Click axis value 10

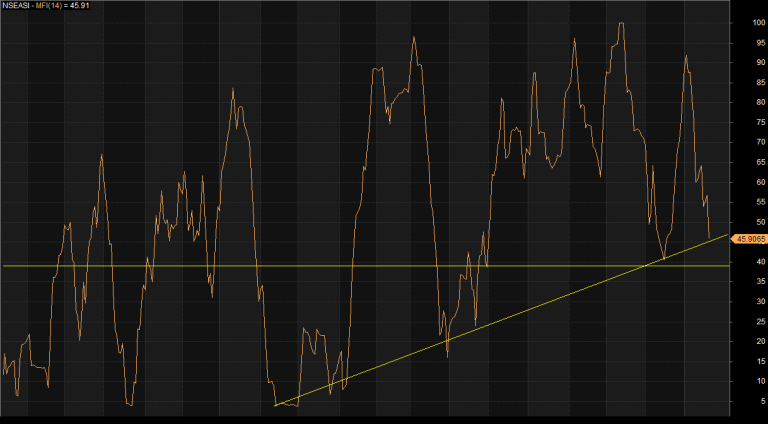coord(761,381)
